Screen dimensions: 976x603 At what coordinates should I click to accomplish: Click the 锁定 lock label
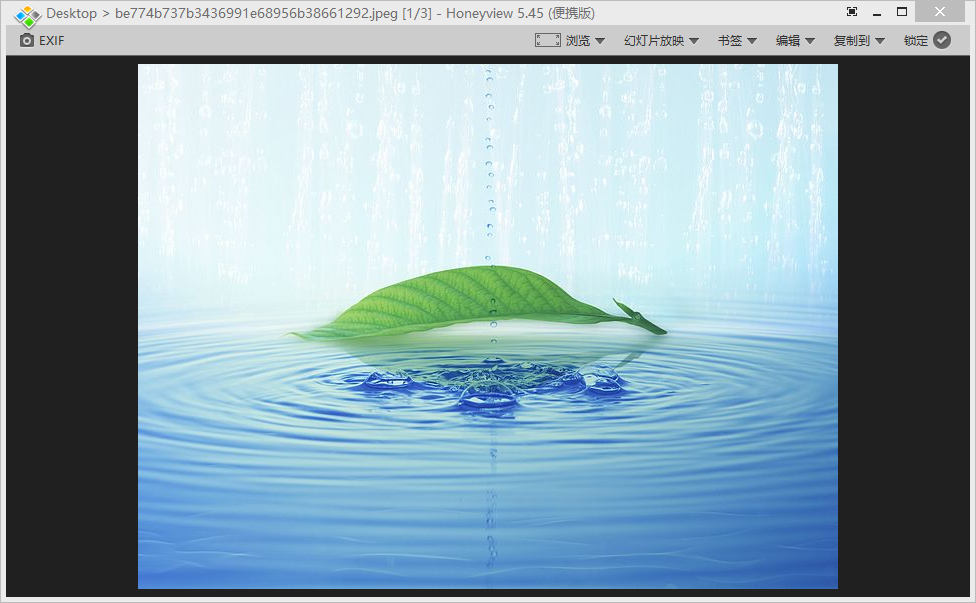click(x=916, y=40)
